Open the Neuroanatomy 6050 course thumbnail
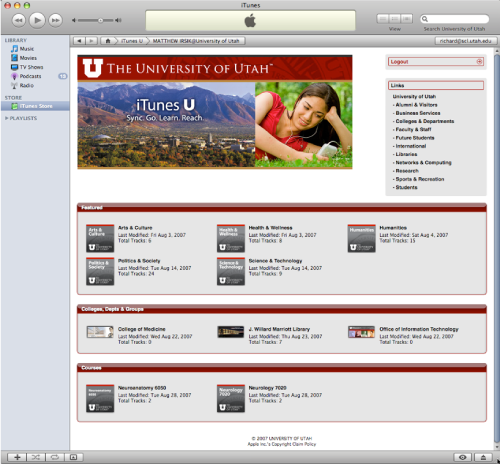Viewport: 500px width, 464px height. coord(100,398)
